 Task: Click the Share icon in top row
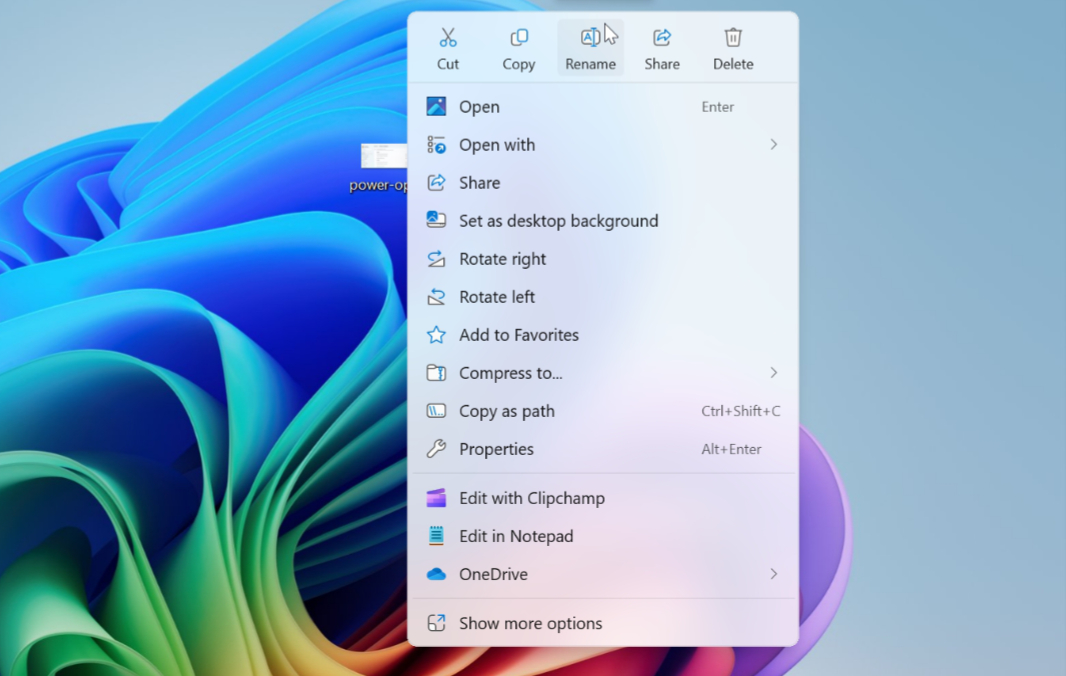[662, 38]
